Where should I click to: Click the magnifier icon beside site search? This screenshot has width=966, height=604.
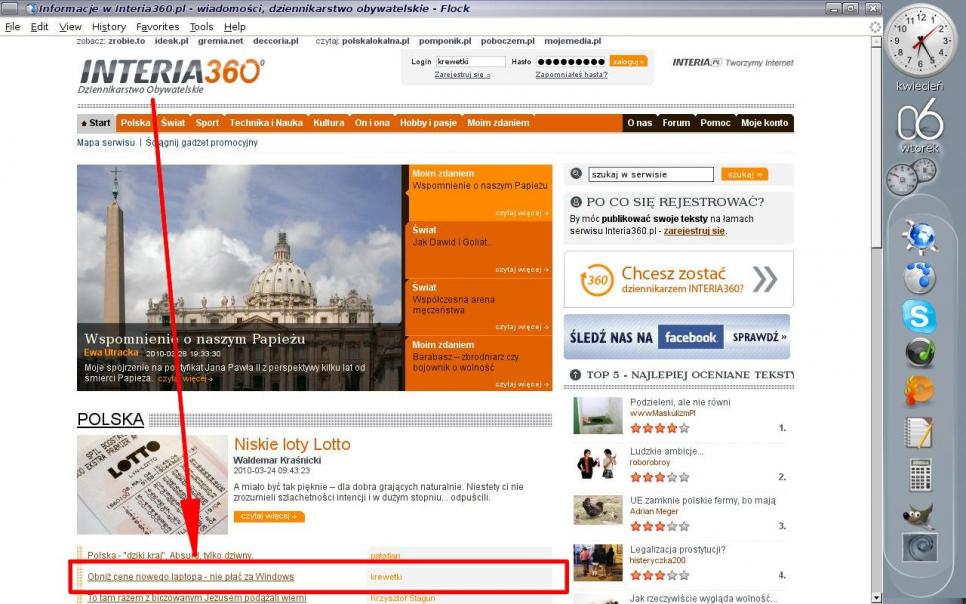576,174
